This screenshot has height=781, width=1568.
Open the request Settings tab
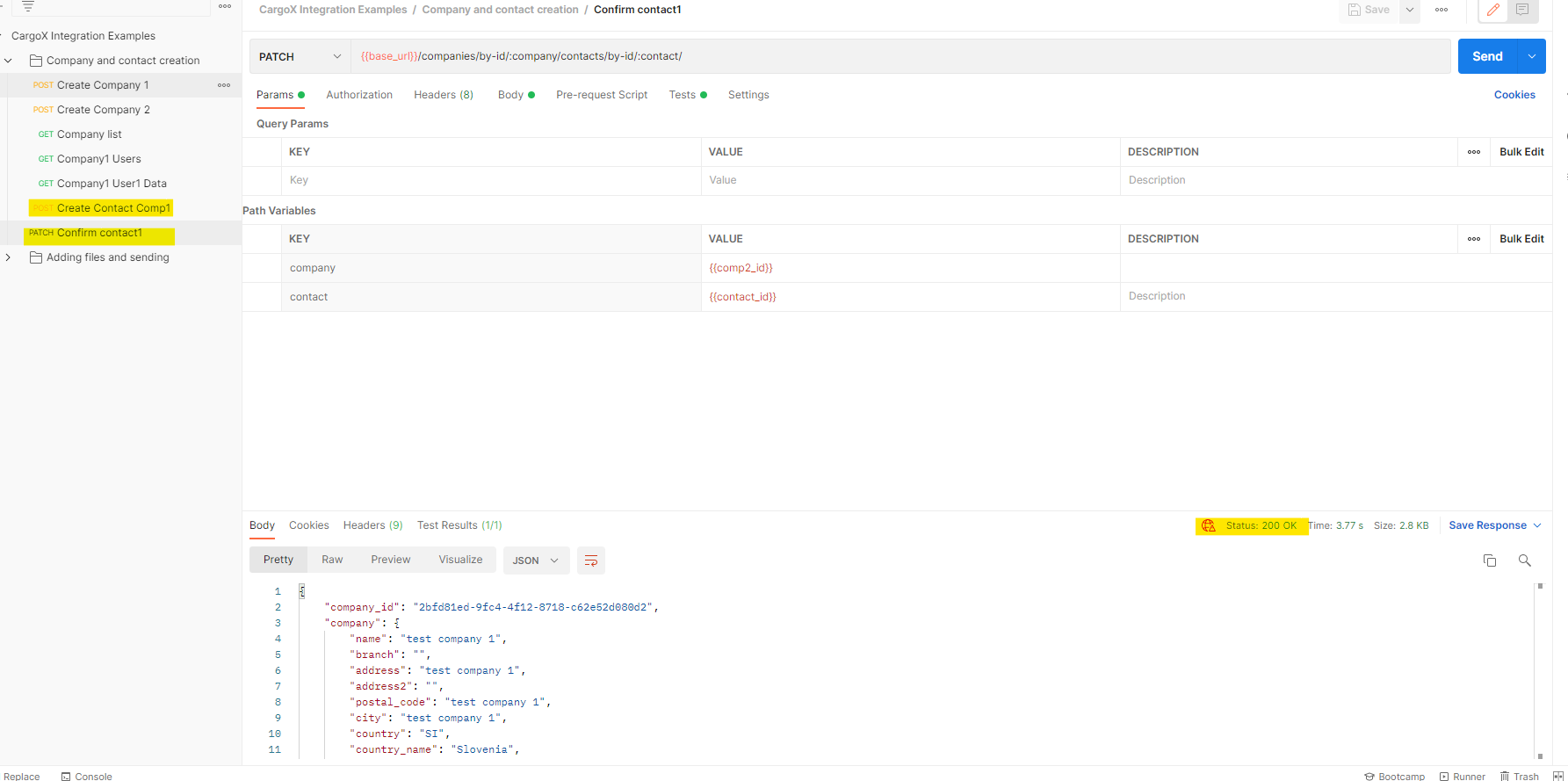pos(748,95)
